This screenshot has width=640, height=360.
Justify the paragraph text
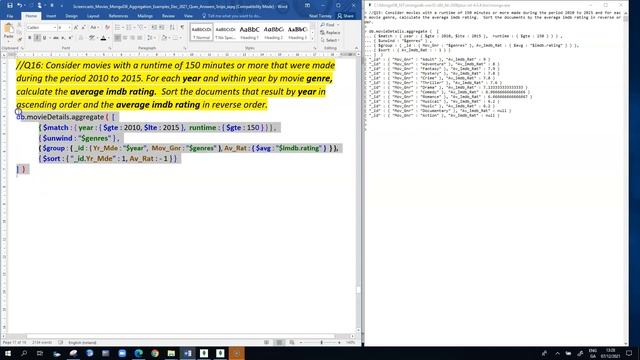point(140,38)
